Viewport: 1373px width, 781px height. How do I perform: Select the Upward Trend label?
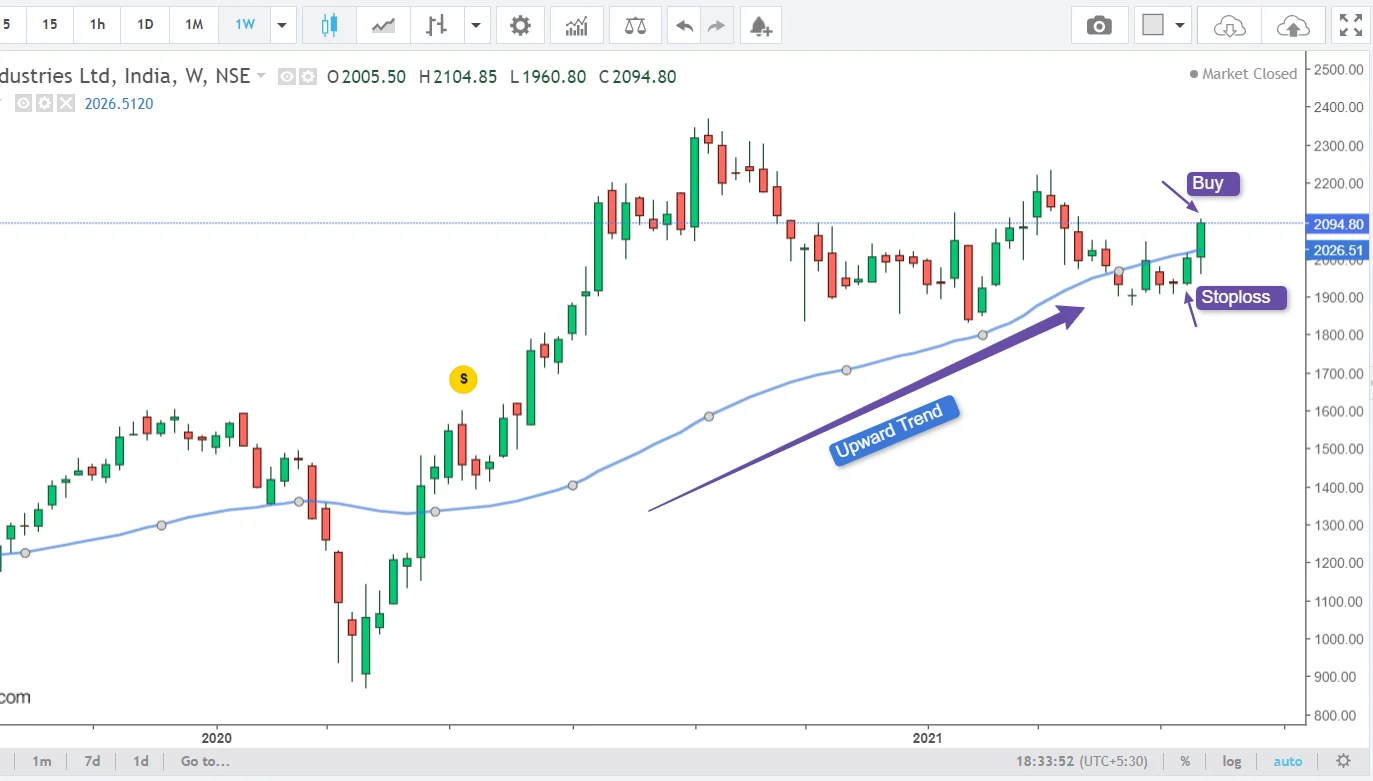click(x=895, y=430)
